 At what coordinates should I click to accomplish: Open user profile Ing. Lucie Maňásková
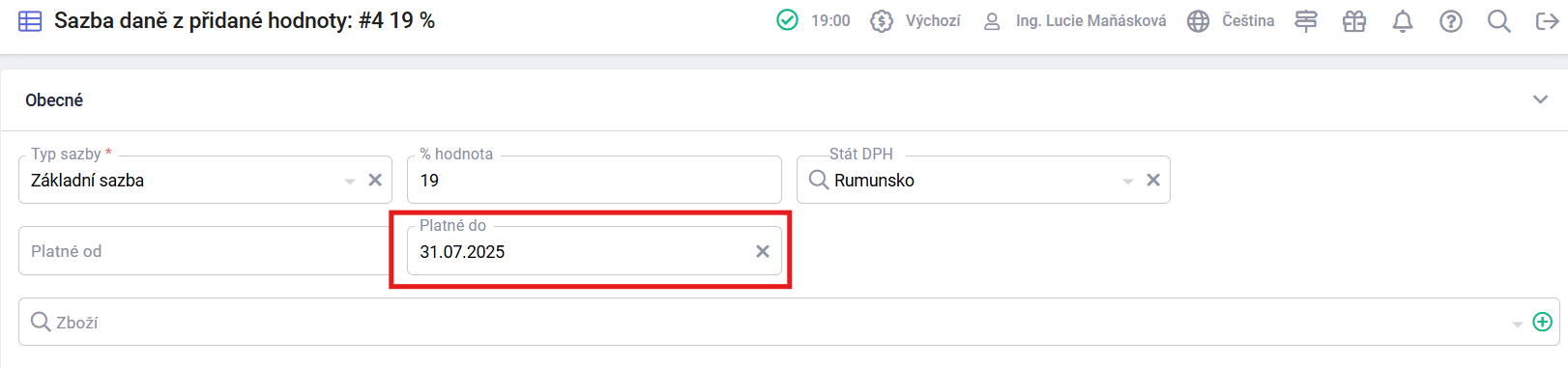click(1075, 21)
